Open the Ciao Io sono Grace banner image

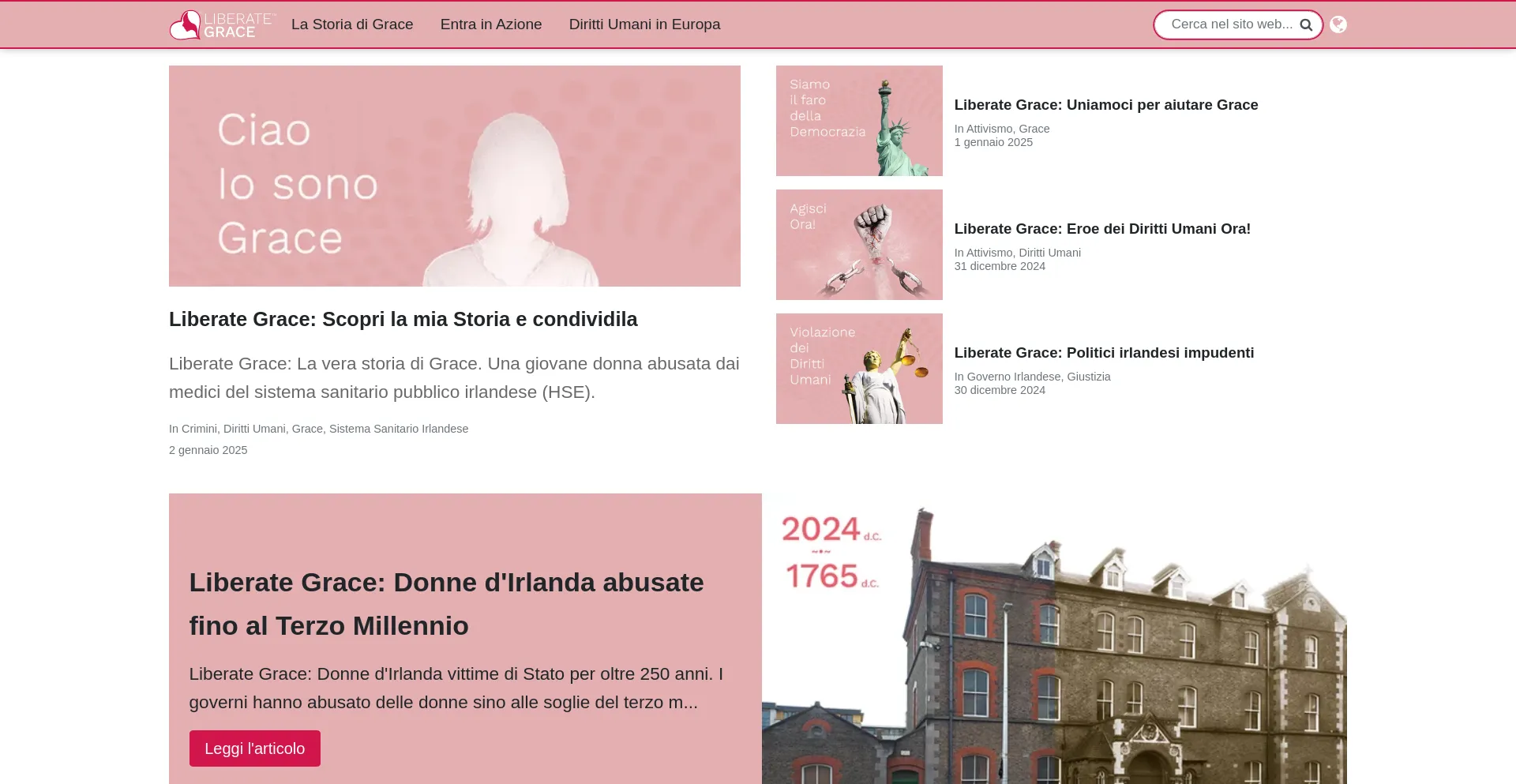point(455,176)
